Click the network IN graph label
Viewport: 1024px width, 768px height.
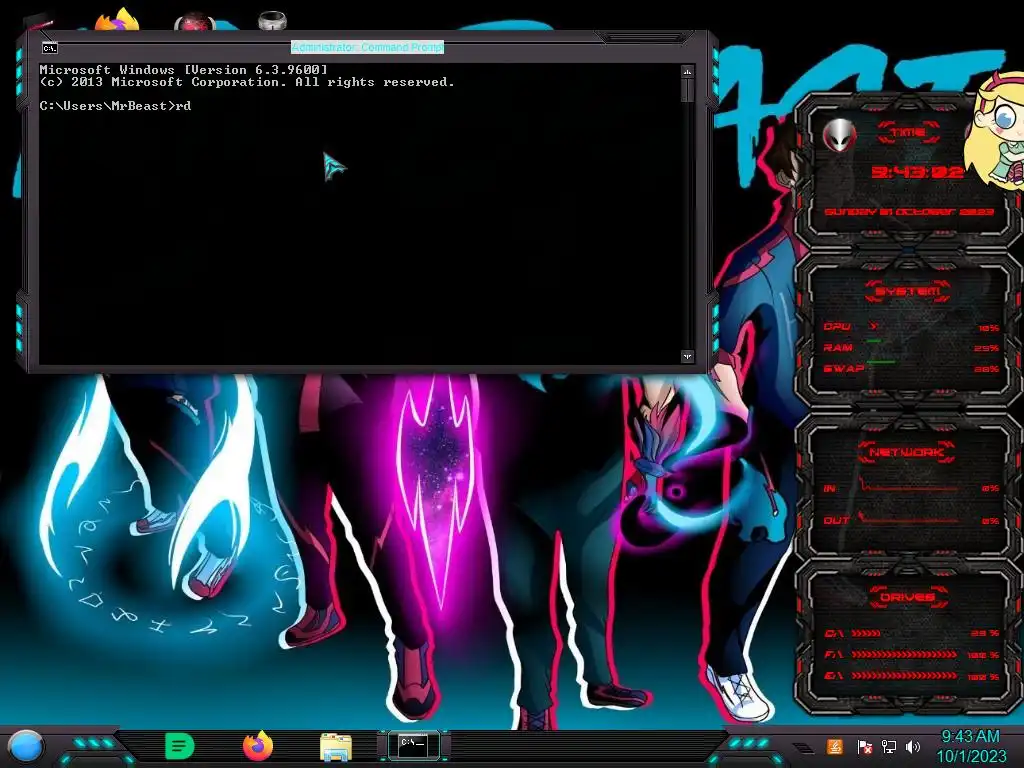coord(829,488)
